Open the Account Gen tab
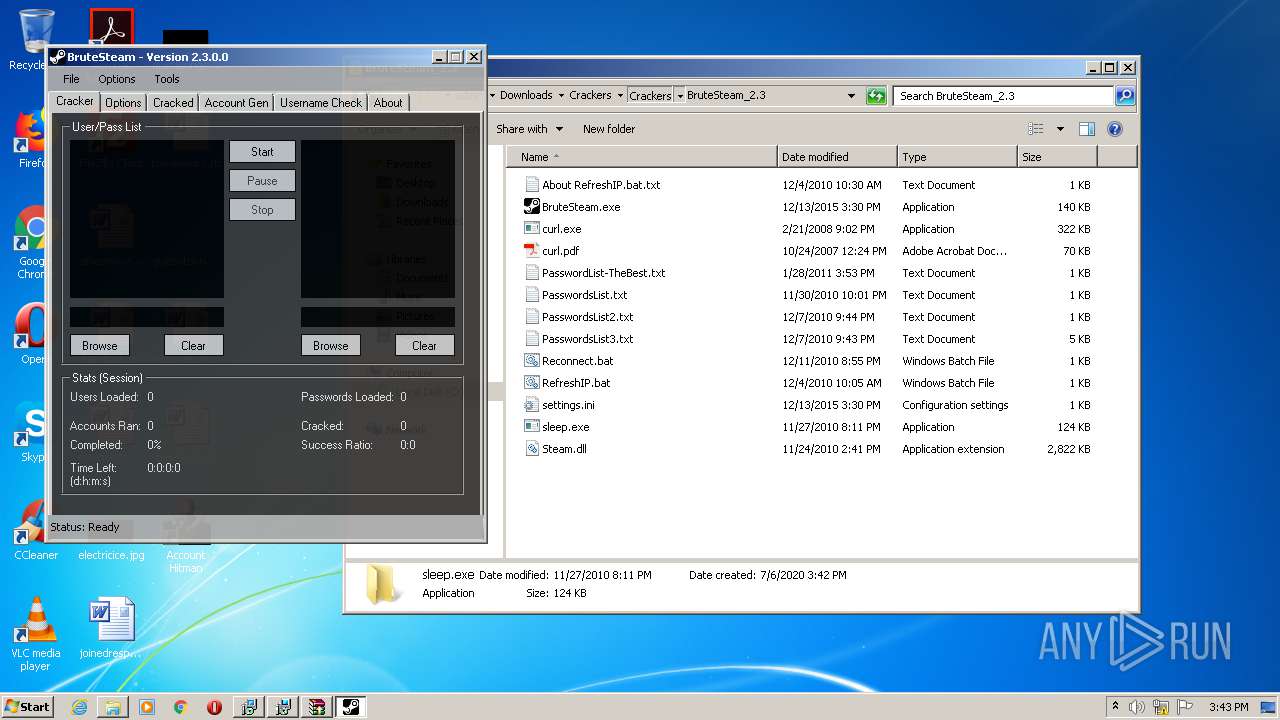1280x720 pixels. (236, 102)
